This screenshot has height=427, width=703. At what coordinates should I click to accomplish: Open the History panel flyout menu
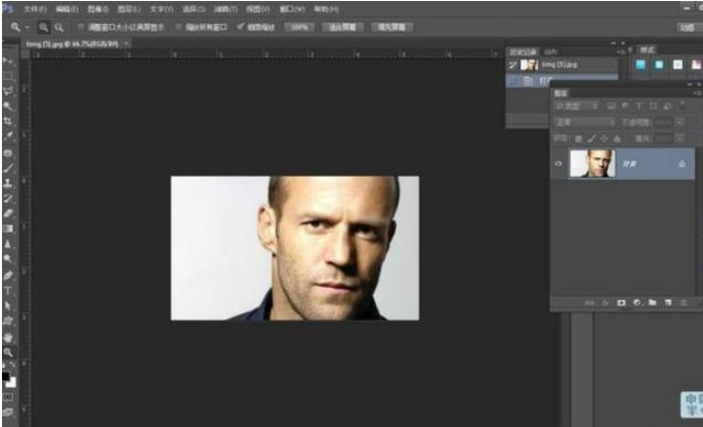621,52
